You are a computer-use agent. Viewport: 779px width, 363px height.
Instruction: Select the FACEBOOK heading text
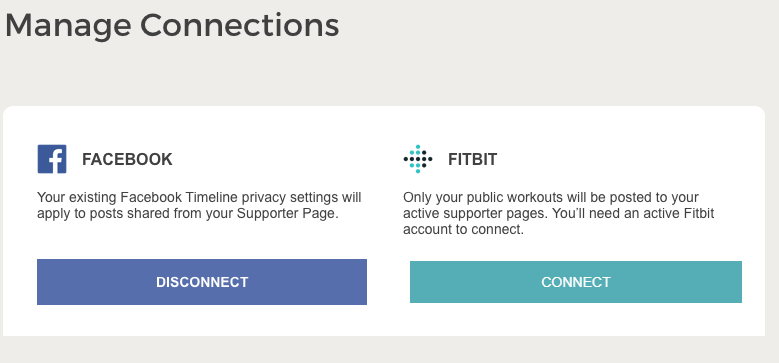[x=127, y=159]
